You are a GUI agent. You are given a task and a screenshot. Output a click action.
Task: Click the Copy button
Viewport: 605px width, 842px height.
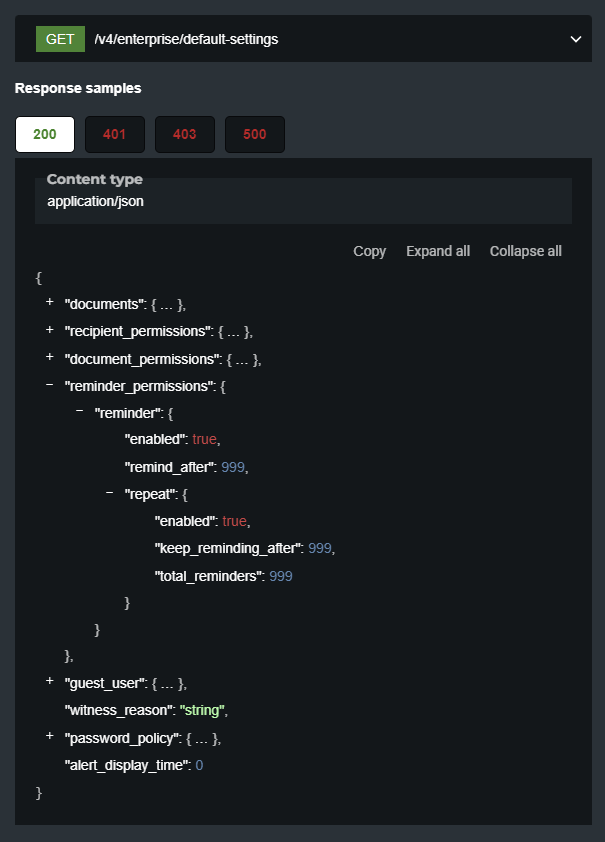tap(369, 251)
